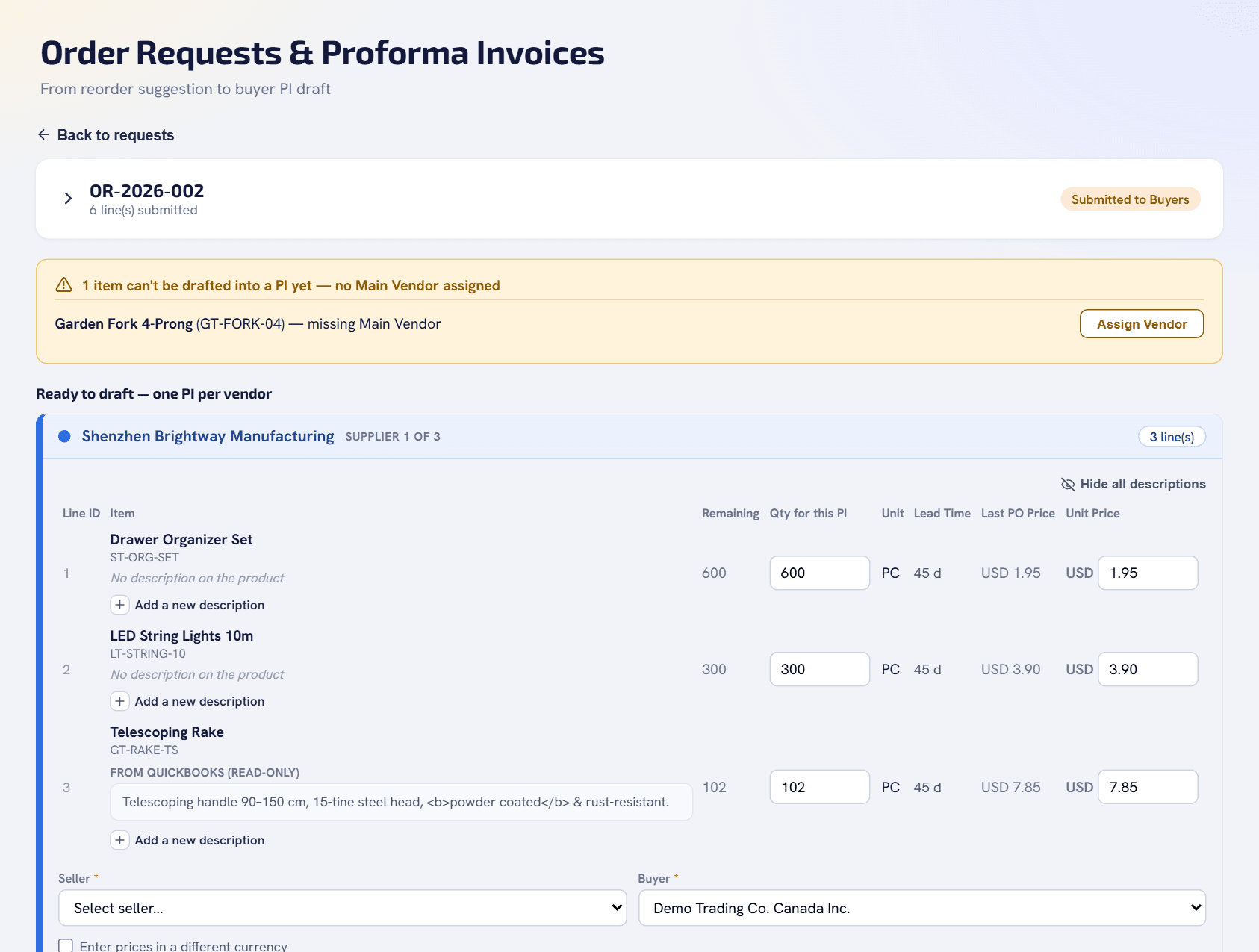The height and width of the screenshot is (952, 1259).
Task: Click the Last PO Price value USD 3.90
Action: click(1010, 669)
